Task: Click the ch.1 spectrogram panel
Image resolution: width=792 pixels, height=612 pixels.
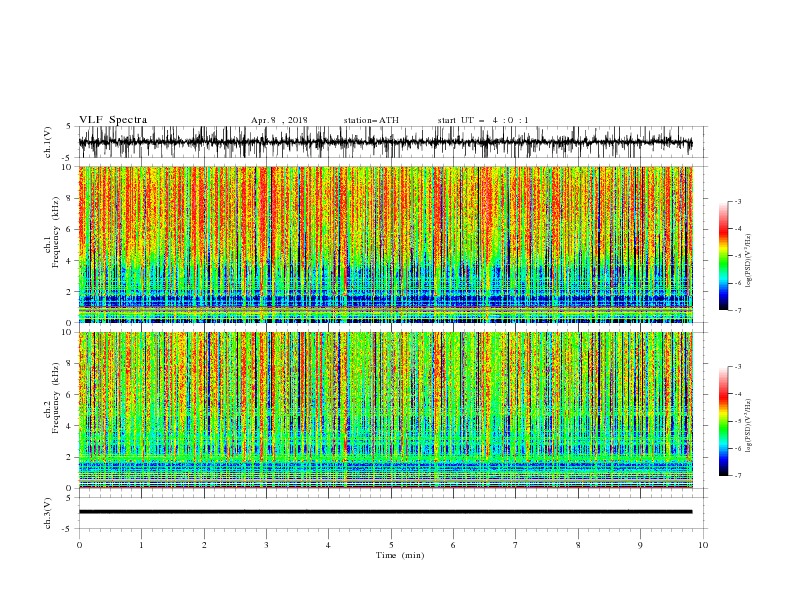Action: click(386, 244)
